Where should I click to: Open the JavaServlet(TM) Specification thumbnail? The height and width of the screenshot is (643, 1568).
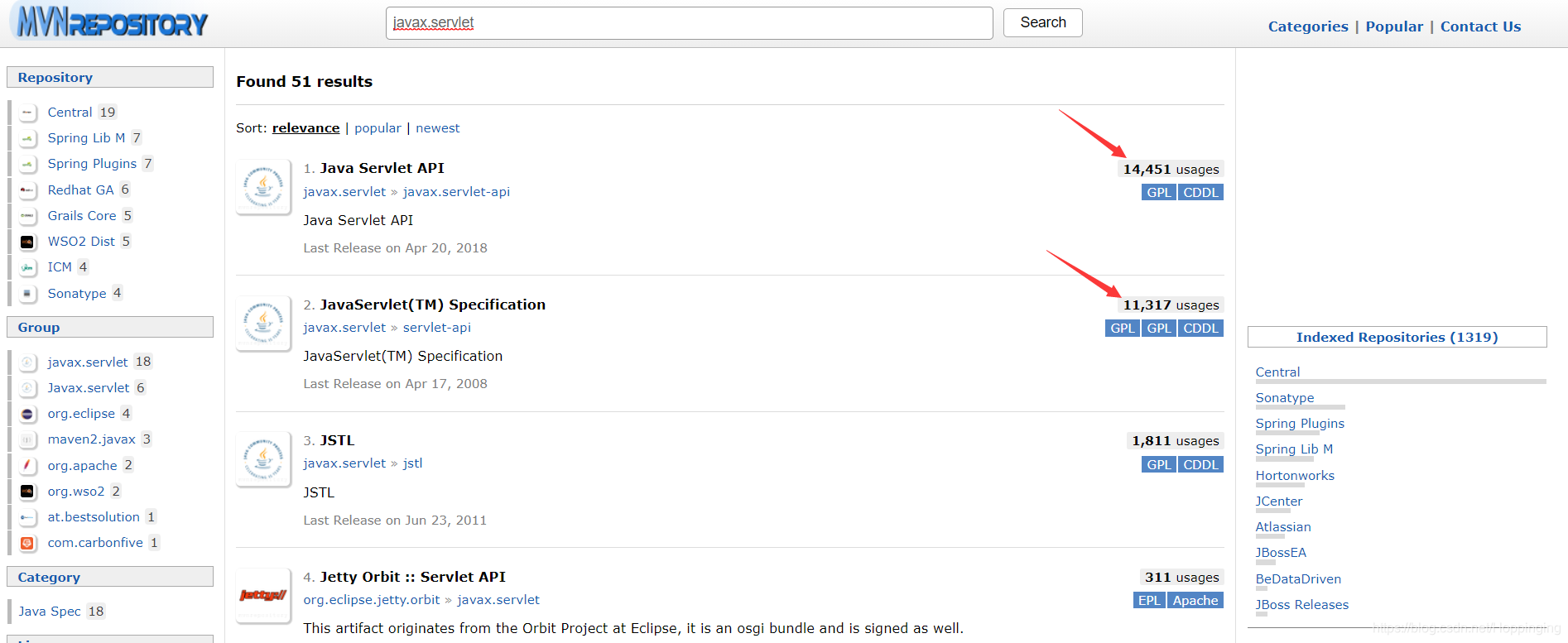263,323
